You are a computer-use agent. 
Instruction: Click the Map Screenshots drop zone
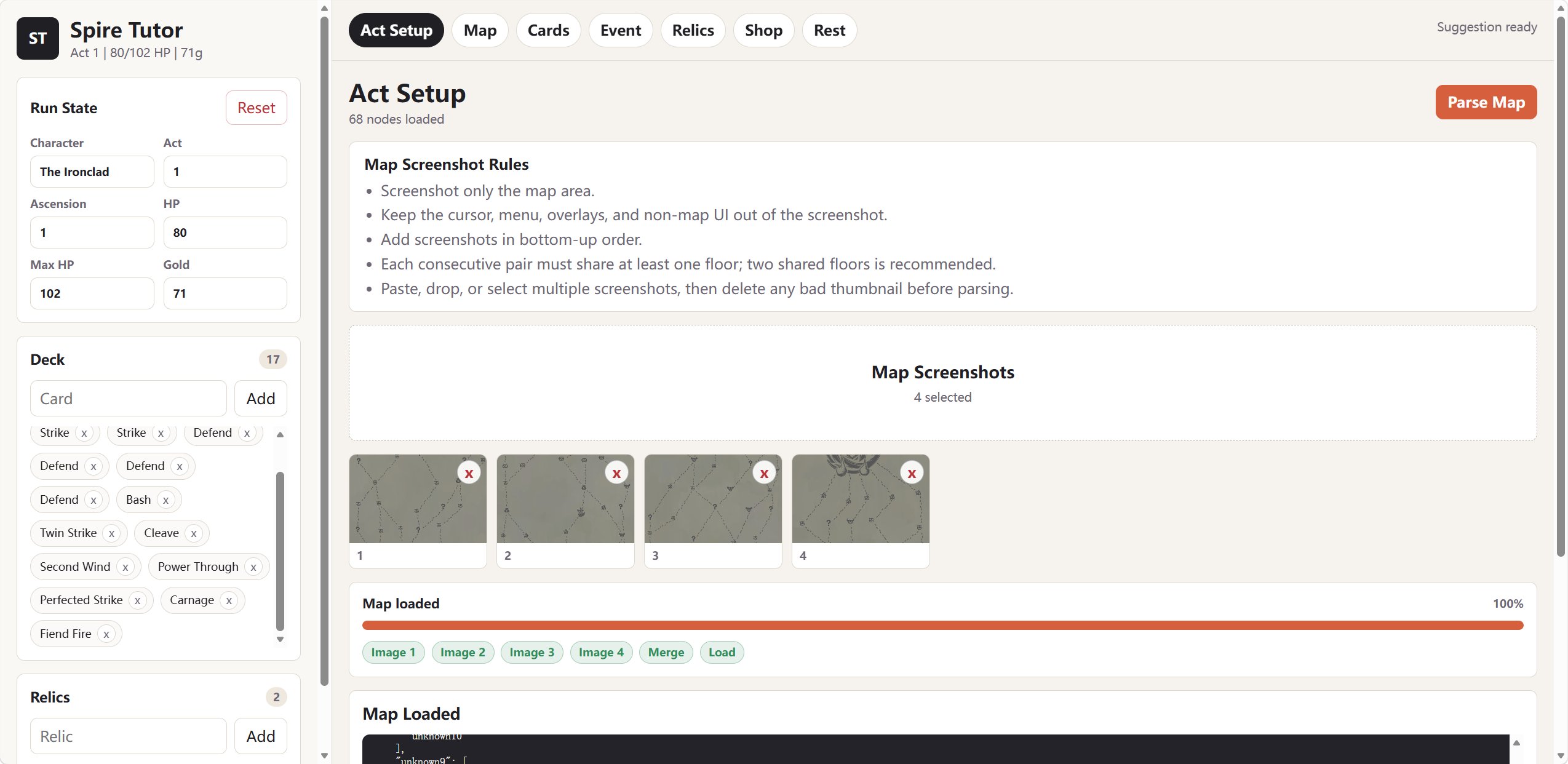tap(942, 383)
